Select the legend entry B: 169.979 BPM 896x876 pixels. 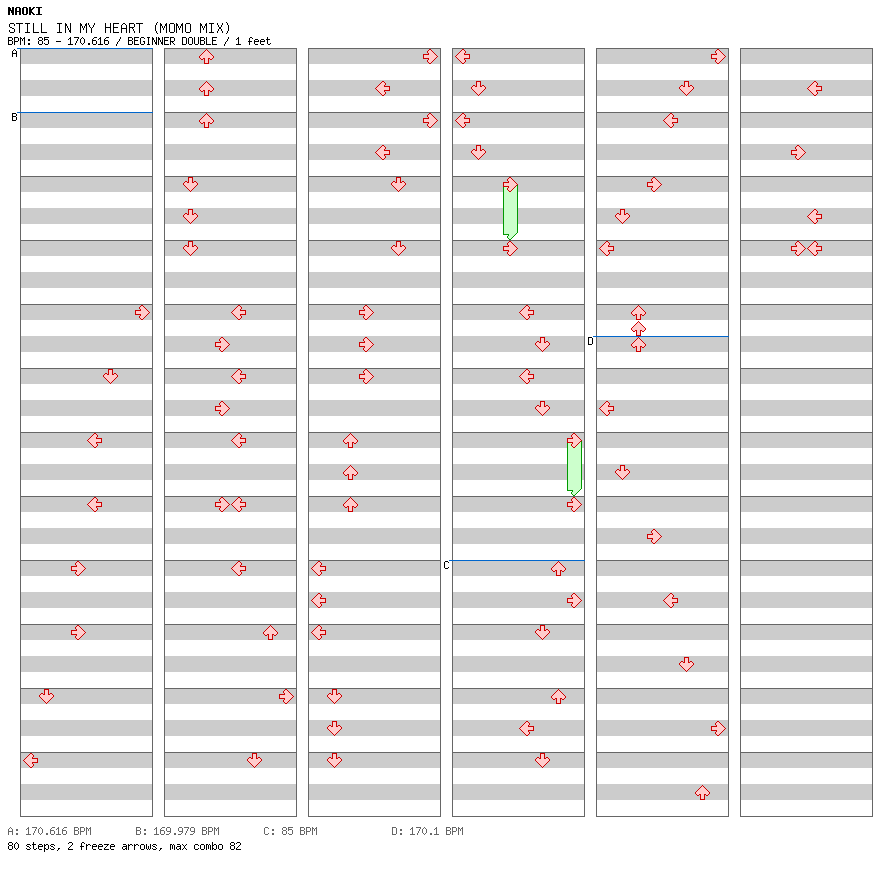coord(177,831)
